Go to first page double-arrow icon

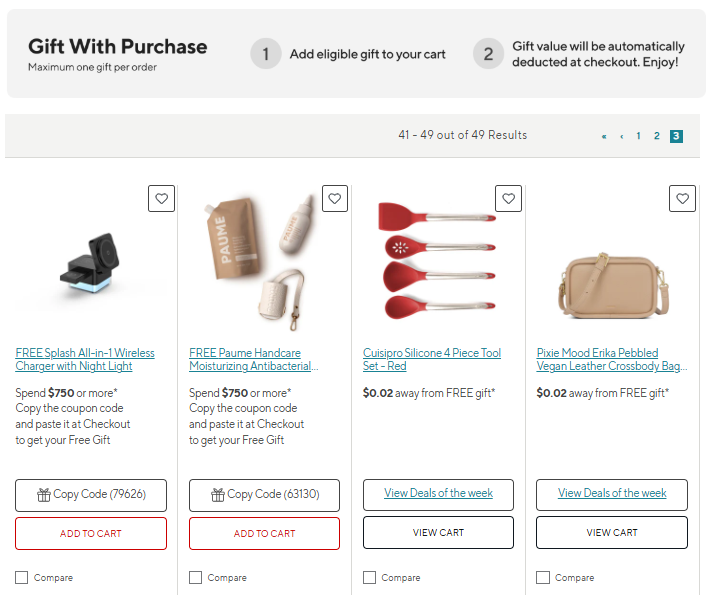[604, 136]
